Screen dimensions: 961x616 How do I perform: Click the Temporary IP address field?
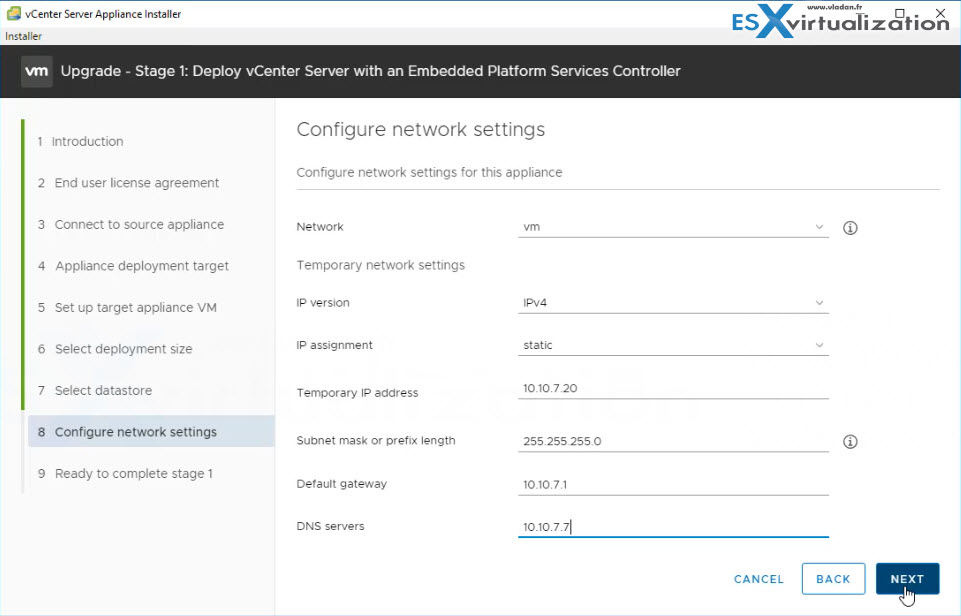[x=673, y=388]
